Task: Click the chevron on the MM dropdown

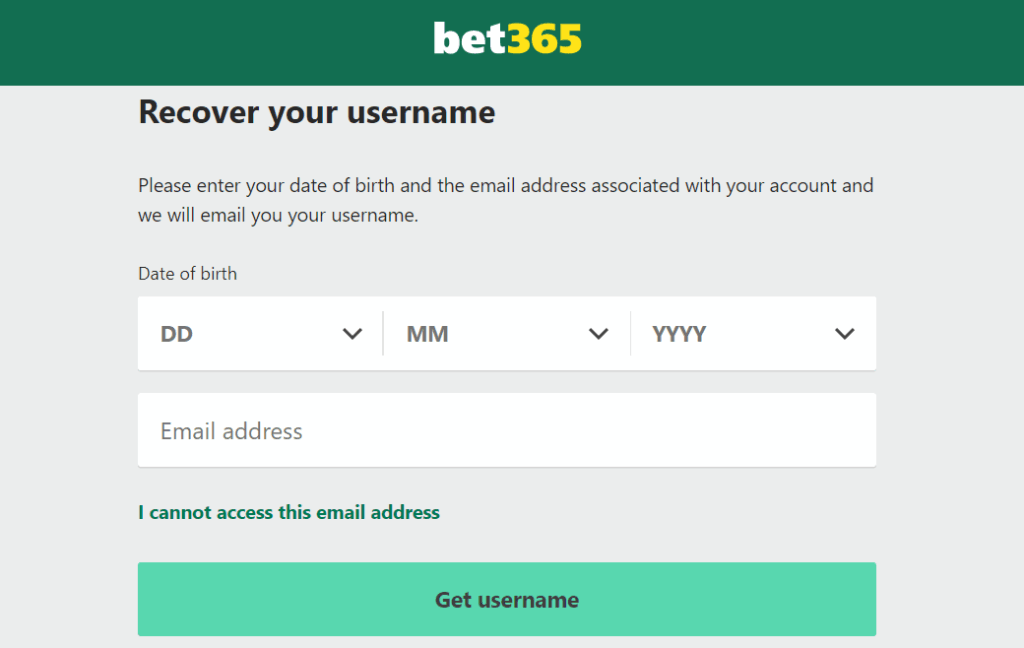Action: point(598,333)
